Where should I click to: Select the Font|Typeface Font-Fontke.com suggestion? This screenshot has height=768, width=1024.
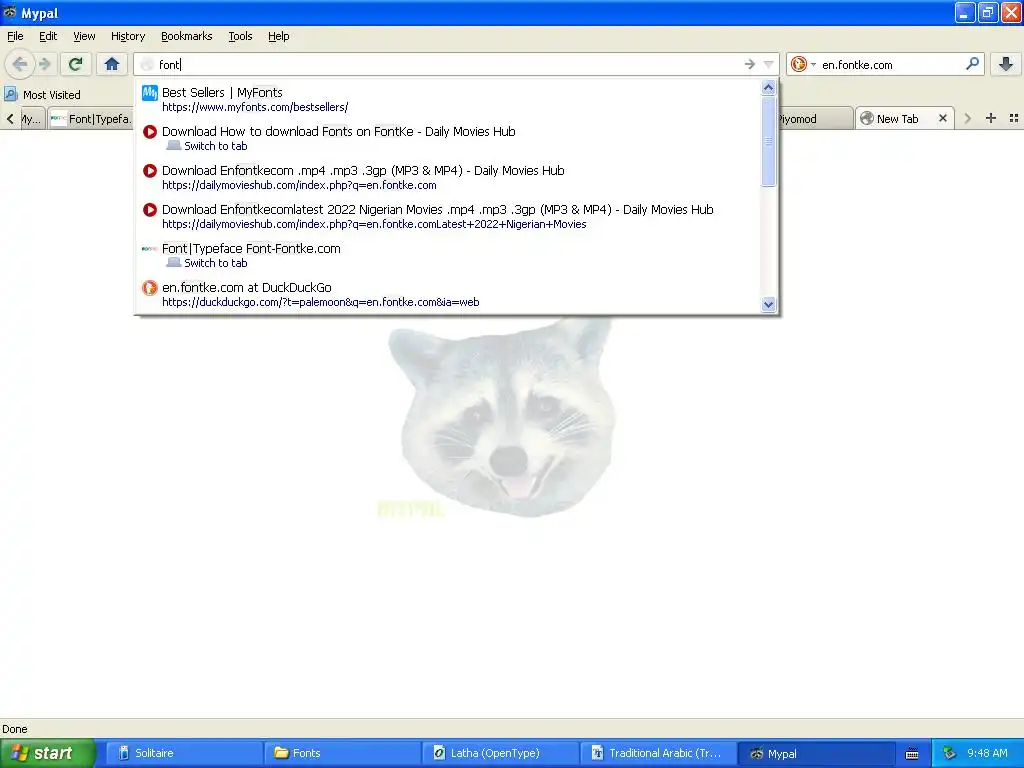coord(448,255)
